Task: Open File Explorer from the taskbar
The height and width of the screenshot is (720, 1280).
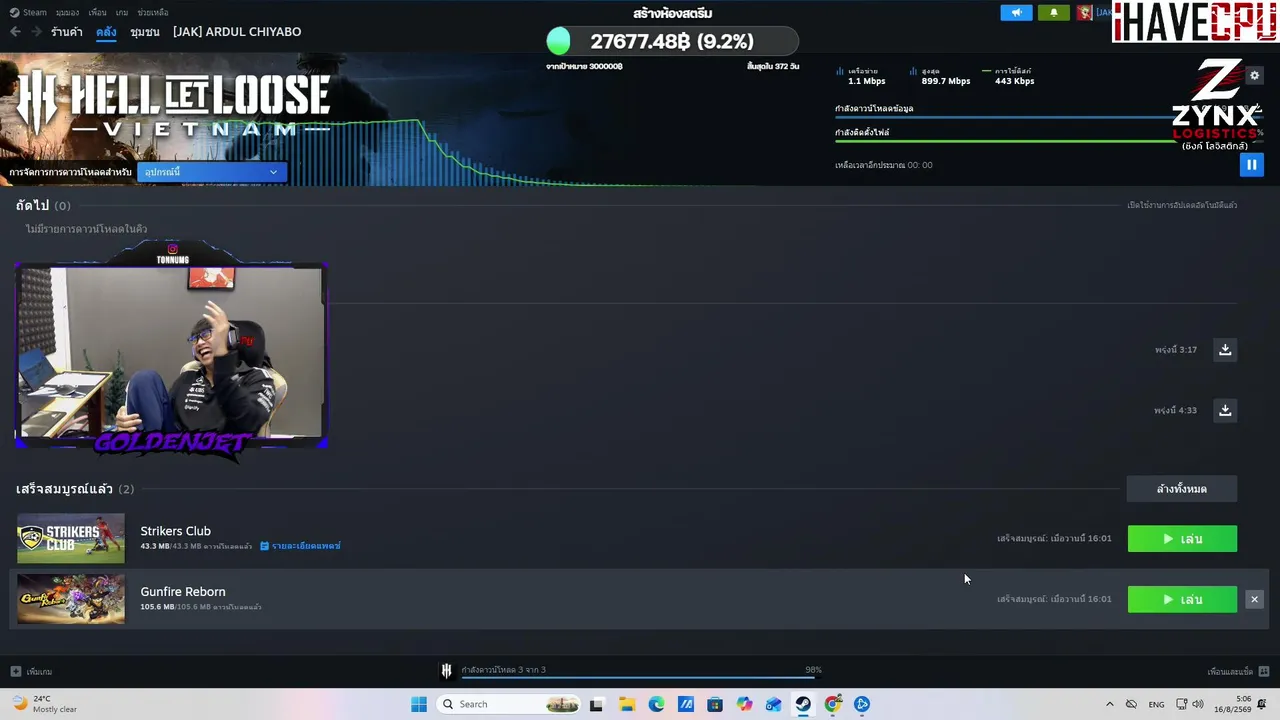Action: coord(627,704)
